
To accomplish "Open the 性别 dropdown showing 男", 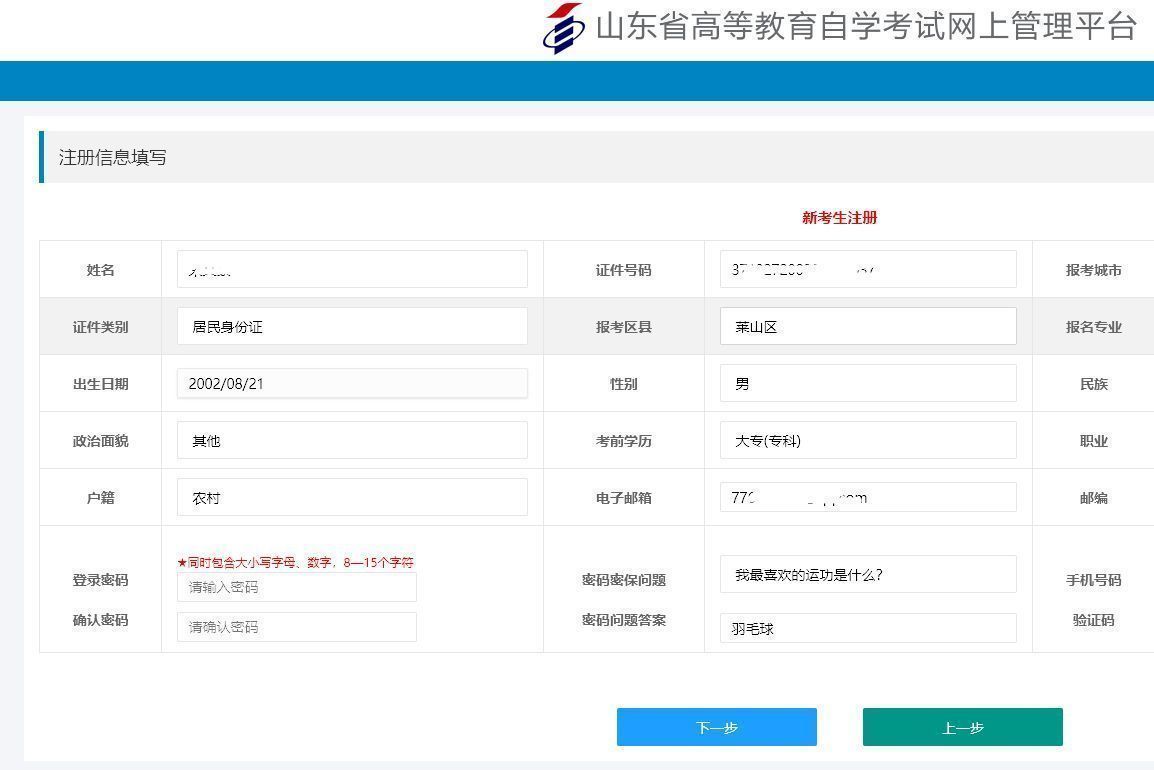I will click(x=868, y=383).
